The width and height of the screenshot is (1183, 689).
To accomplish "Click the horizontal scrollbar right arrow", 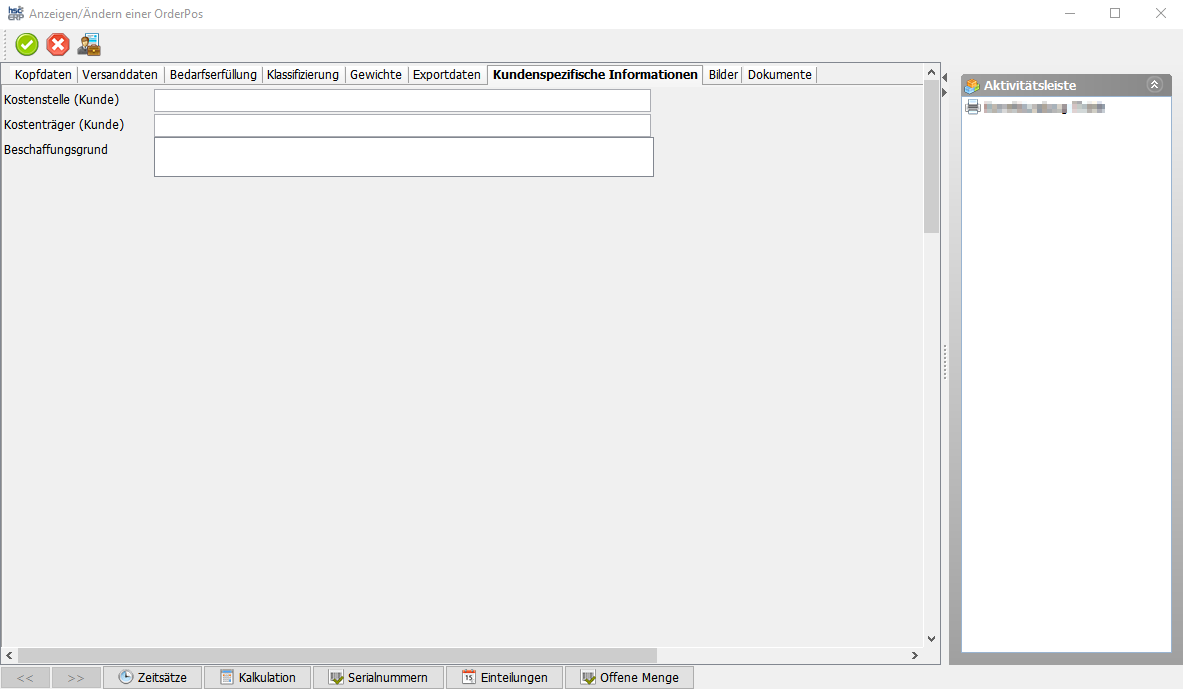I will tap(914, 656).
